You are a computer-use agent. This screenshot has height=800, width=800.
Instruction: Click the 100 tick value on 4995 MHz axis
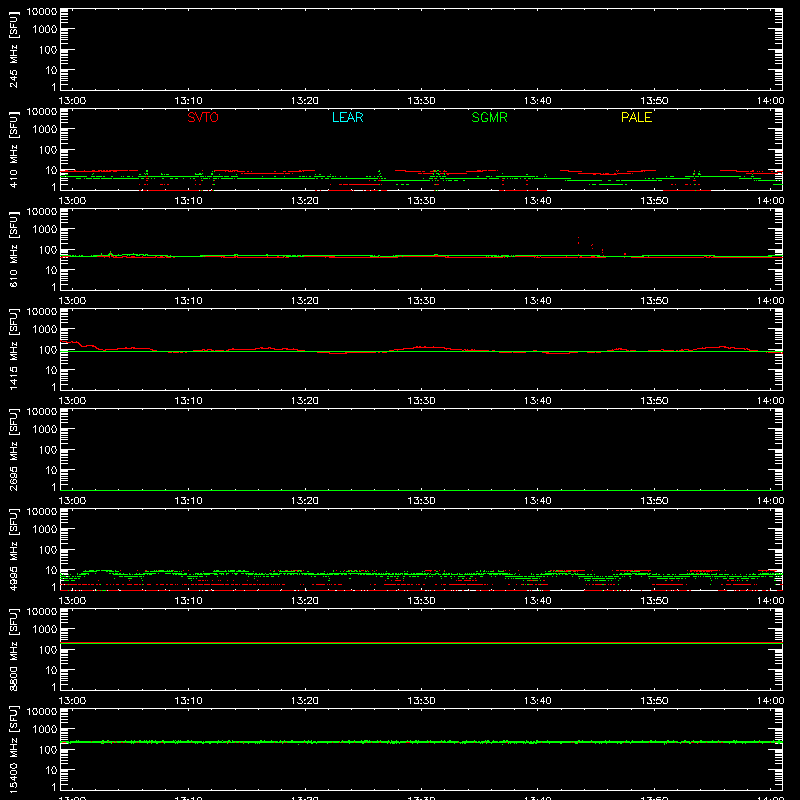pyautogui.click(x=48, y=550)
